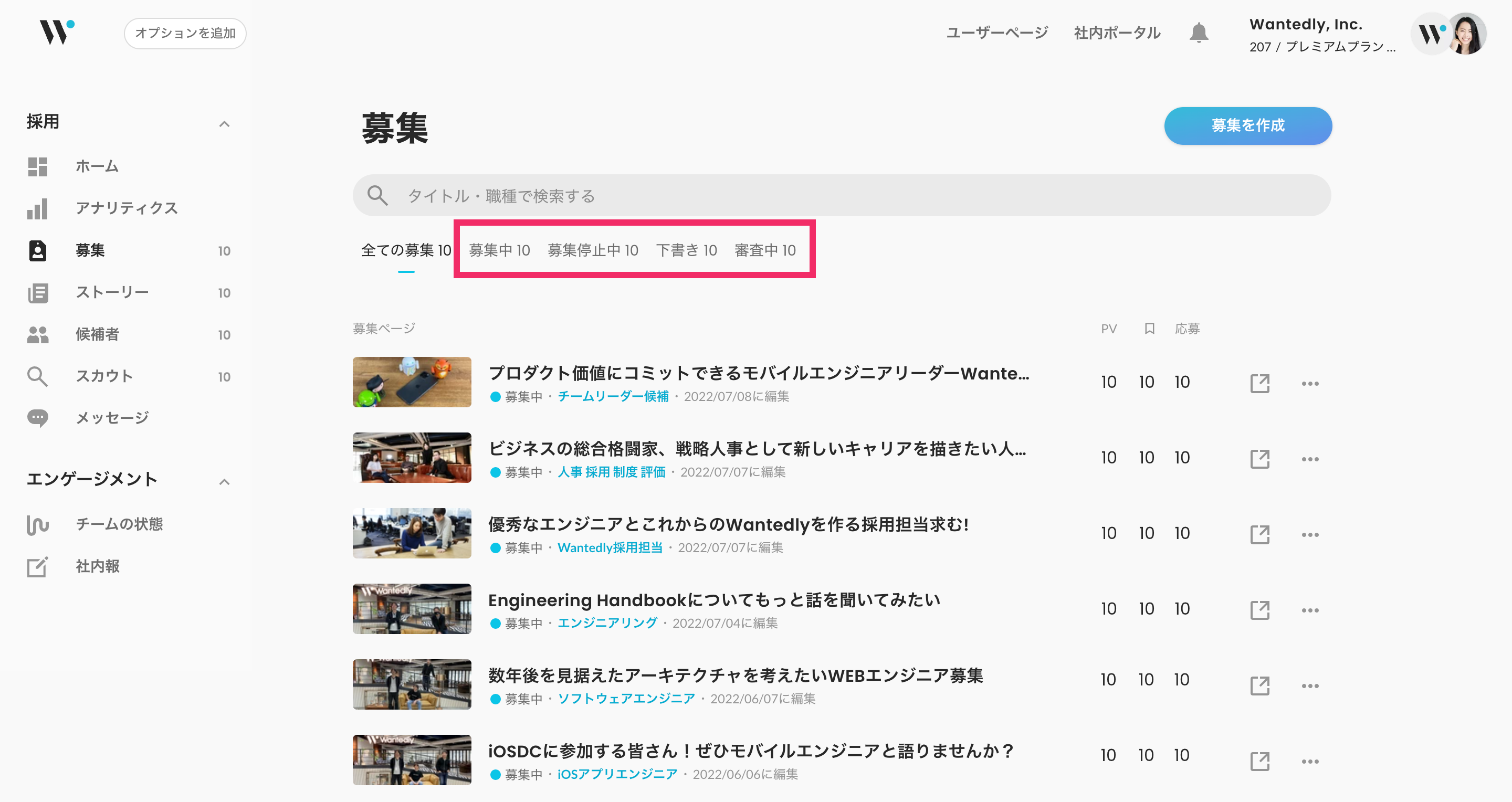Open the ユーザーページ link
Screen dimensions: 1512x802
point(996,33)
